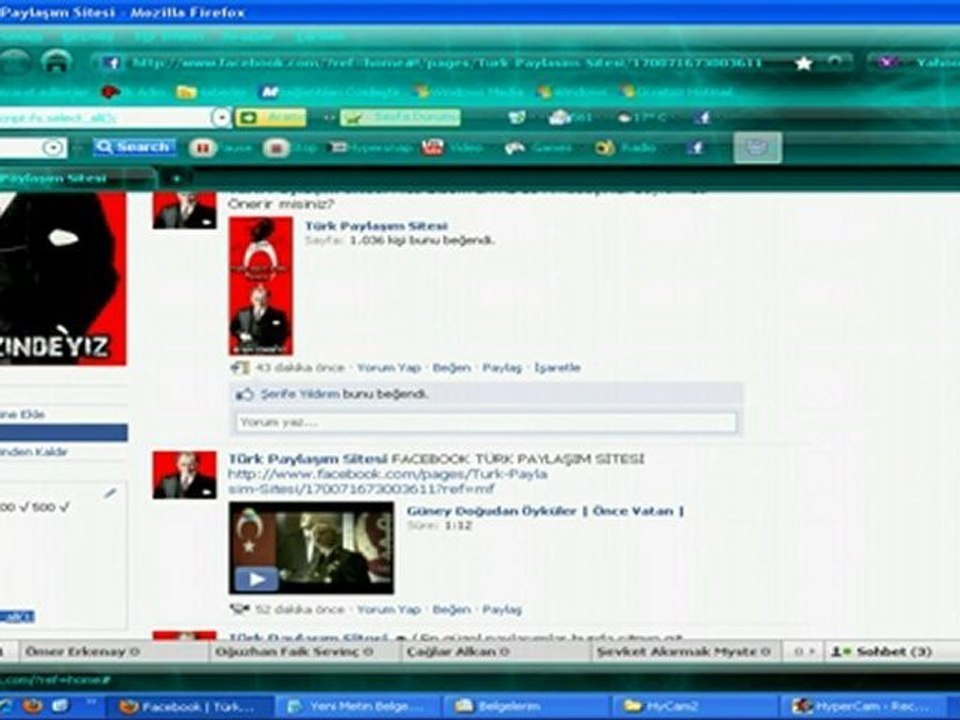The width and height of the screenshot is (960, 720).
Task: Click İşaretle under the 43 dakika post
Action: pyautogui.click(x=557, y=368)
